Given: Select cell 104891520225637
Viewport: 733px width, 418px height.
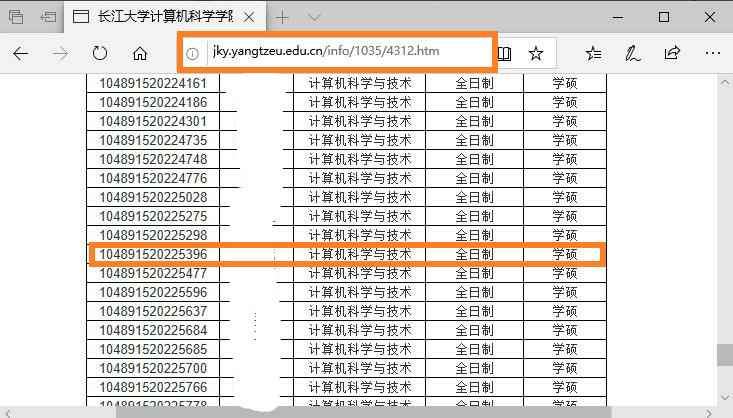Looking at the screenshot, I should pyautogui.click(x=153, y=311).
